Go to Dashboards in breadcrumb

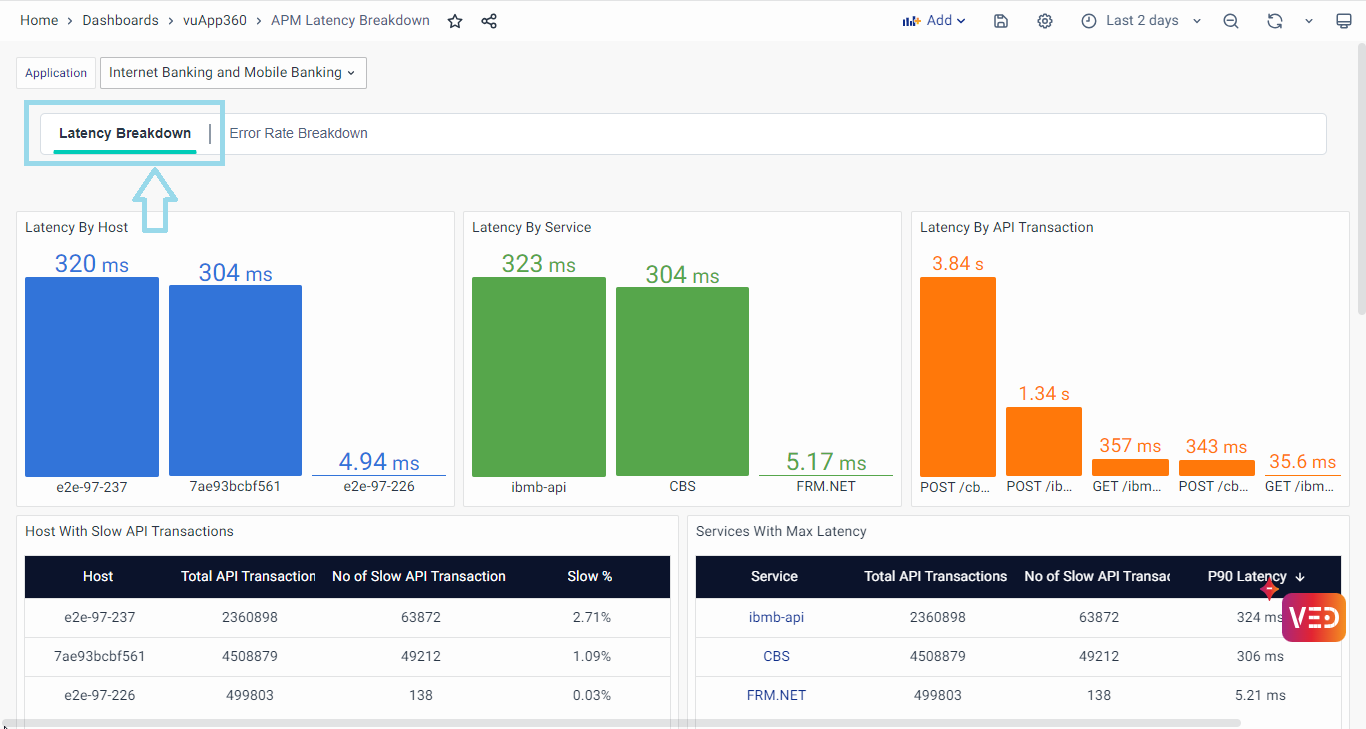click(x=120, y=21)
